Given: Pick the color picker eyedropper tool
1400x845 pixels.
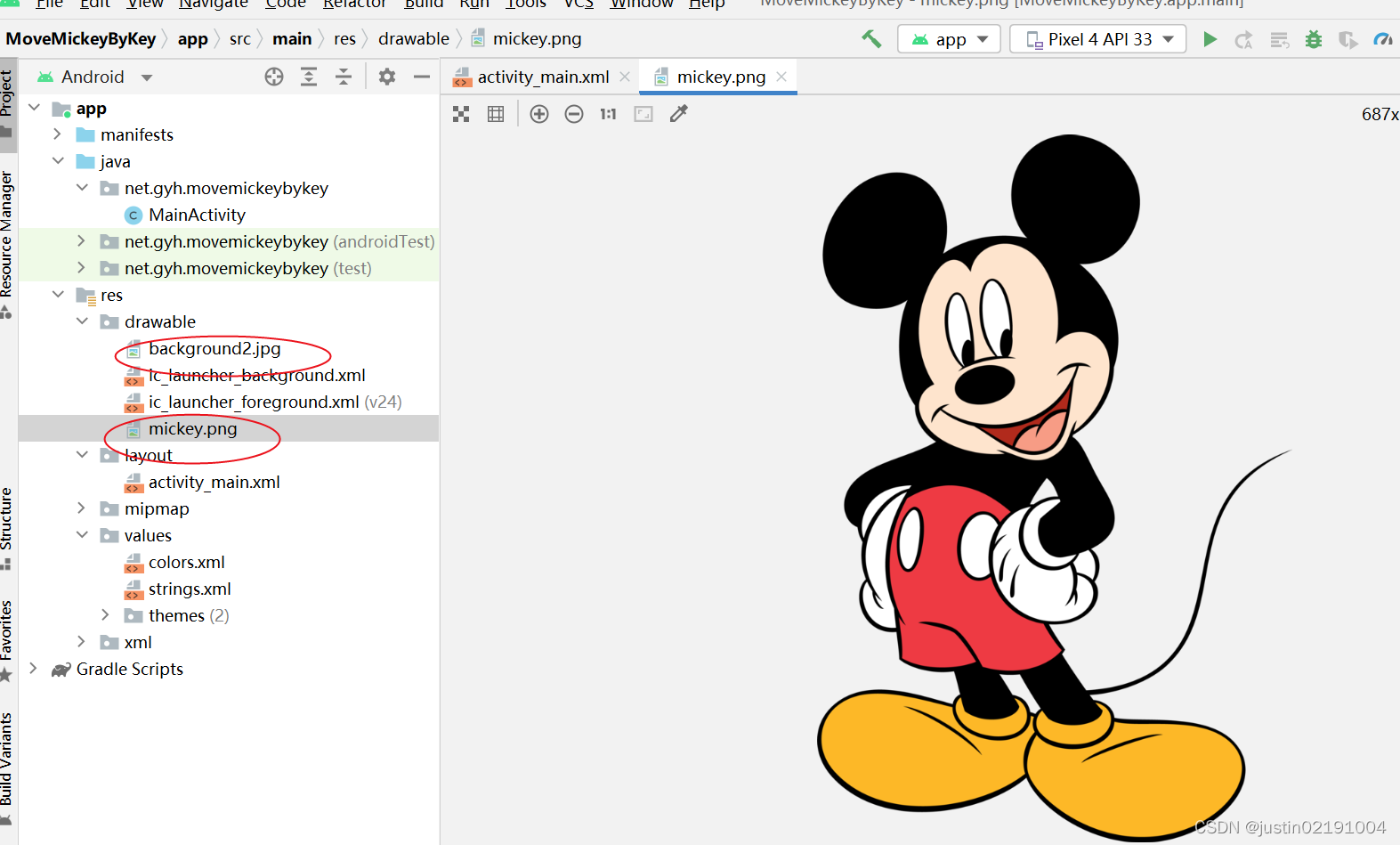Looking at the screenshot, I should 679,113.
